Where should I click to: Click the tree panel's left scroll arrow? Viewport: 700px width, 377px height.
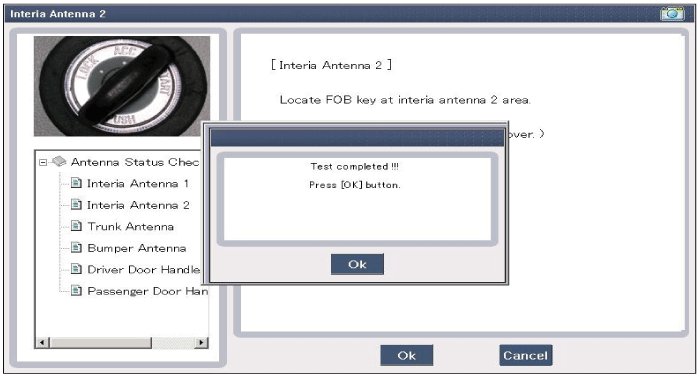(x=42, y=343)
